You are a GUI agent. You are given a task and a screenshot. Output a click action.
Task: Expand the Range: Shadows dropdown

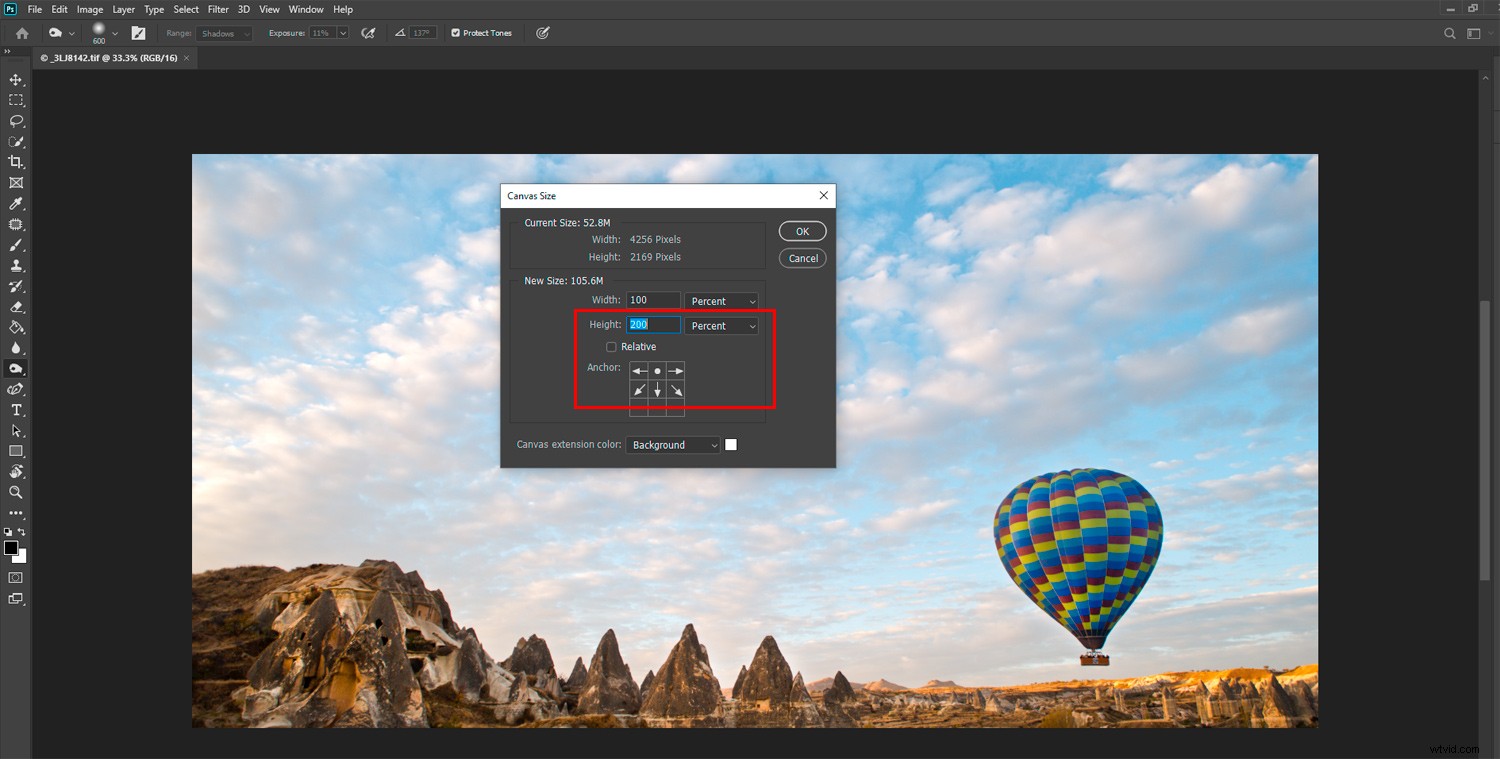click(x=224, y=33)
